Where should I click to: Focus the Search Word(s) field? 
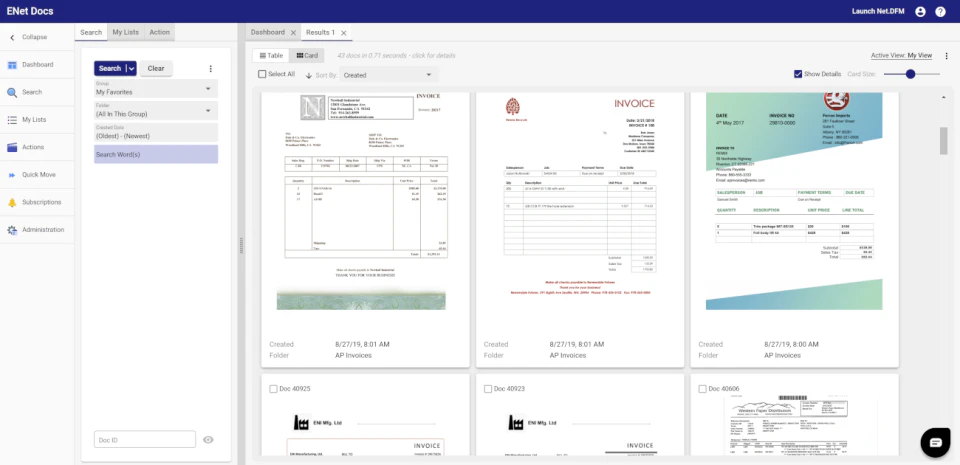[156, 154]
